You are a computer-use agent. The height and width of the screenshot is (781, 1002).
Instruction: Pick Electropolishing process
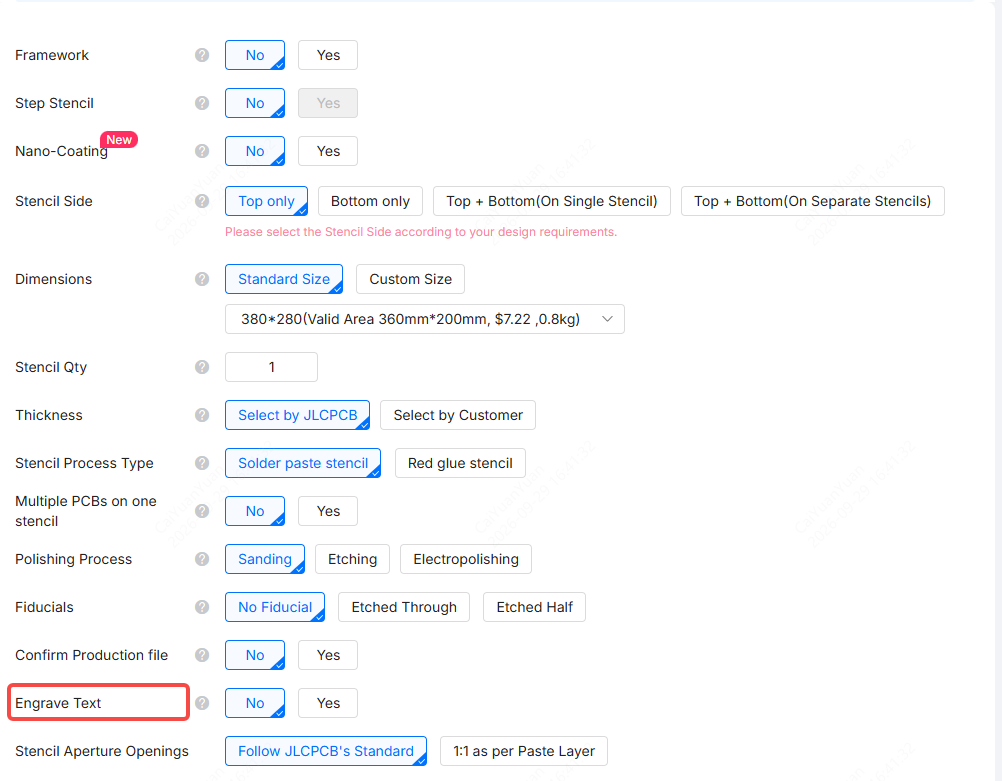pyautogui.click(x=466, y=559)
